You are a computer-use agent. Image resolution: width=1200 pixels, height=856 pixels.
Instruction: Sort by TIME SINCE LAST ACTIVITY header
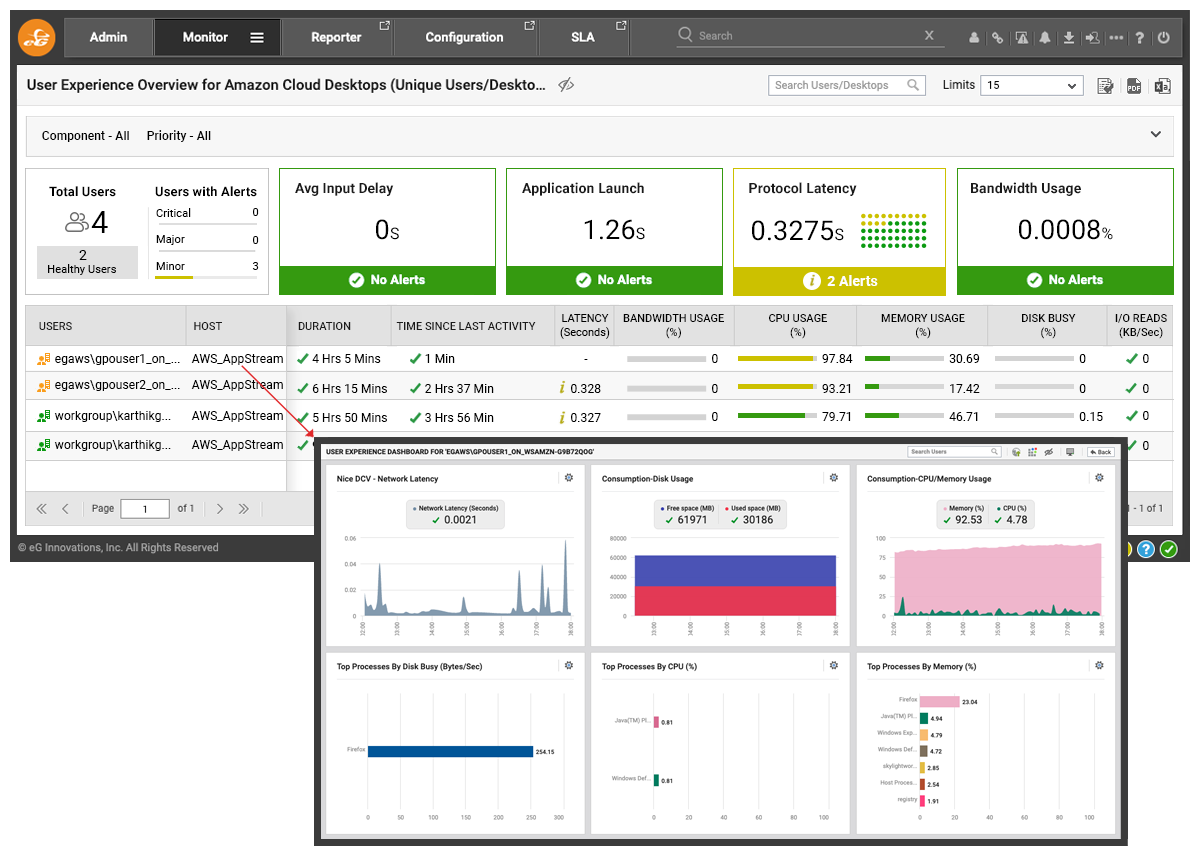[x=473, y=326]
